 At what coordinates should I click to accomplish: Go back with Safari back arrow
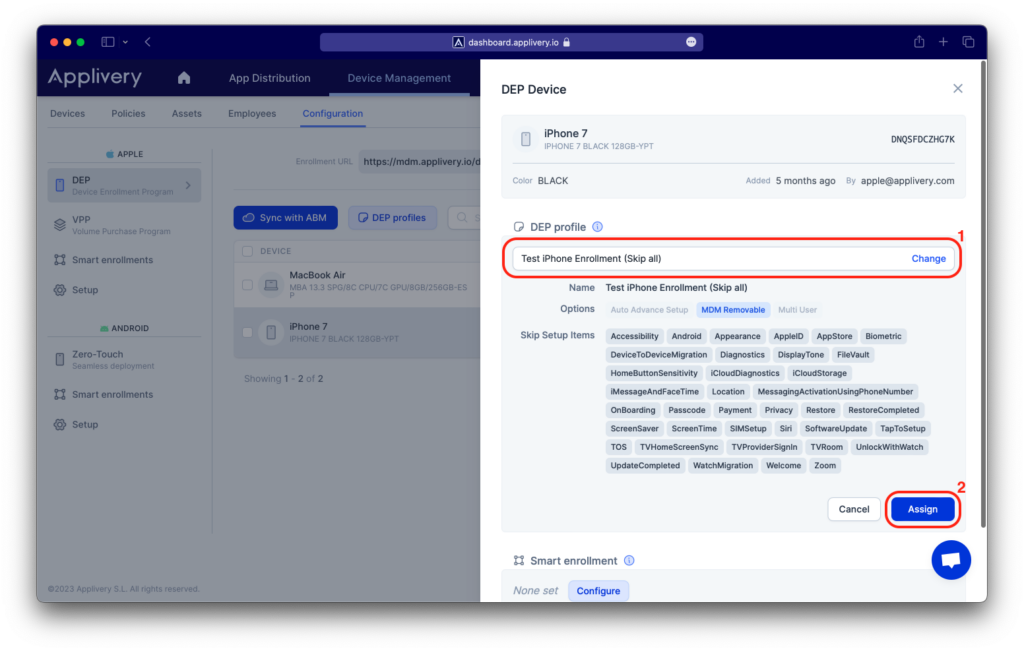coord(148,42)
